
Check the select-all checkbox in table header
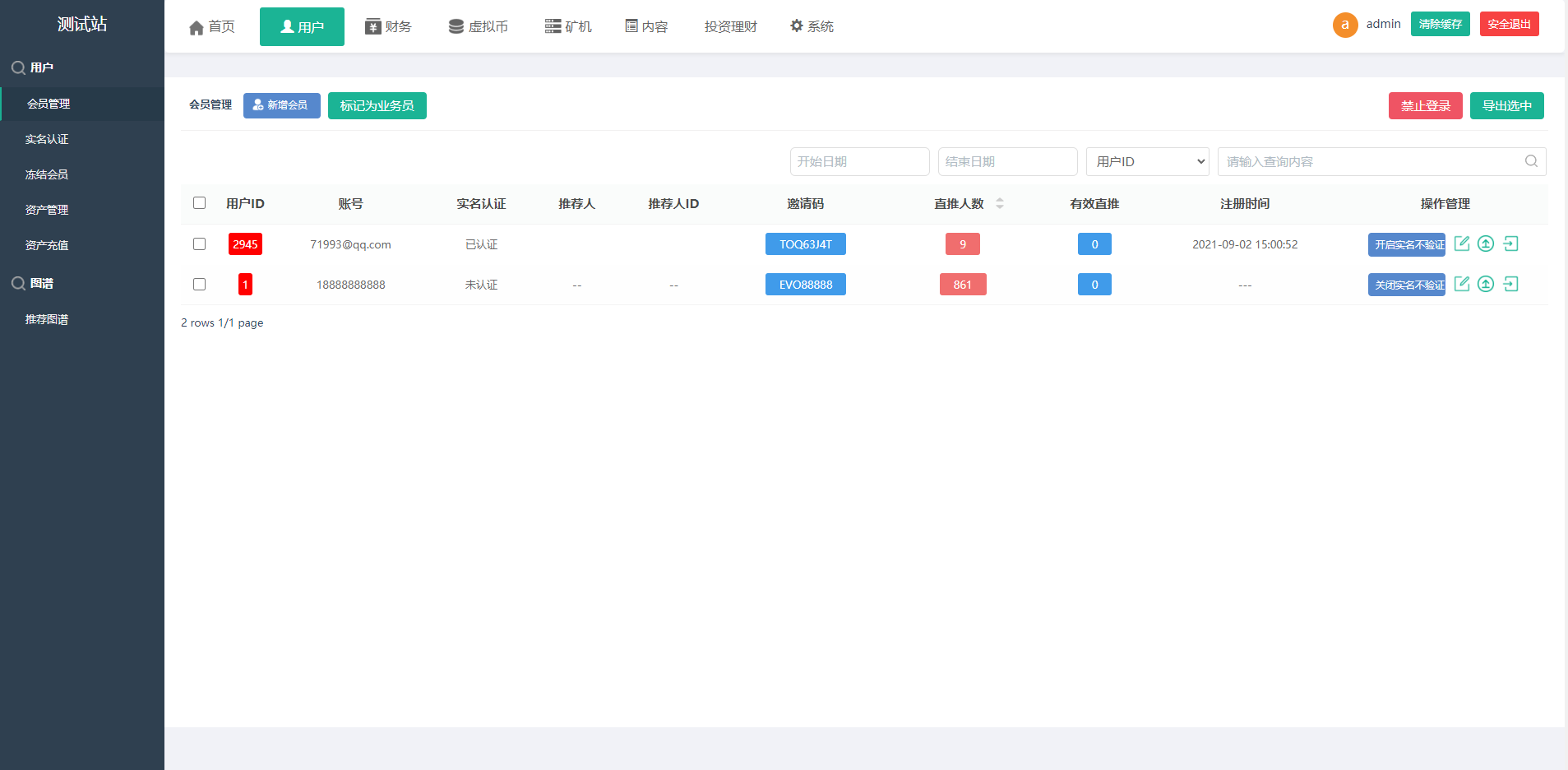[199, 202]
